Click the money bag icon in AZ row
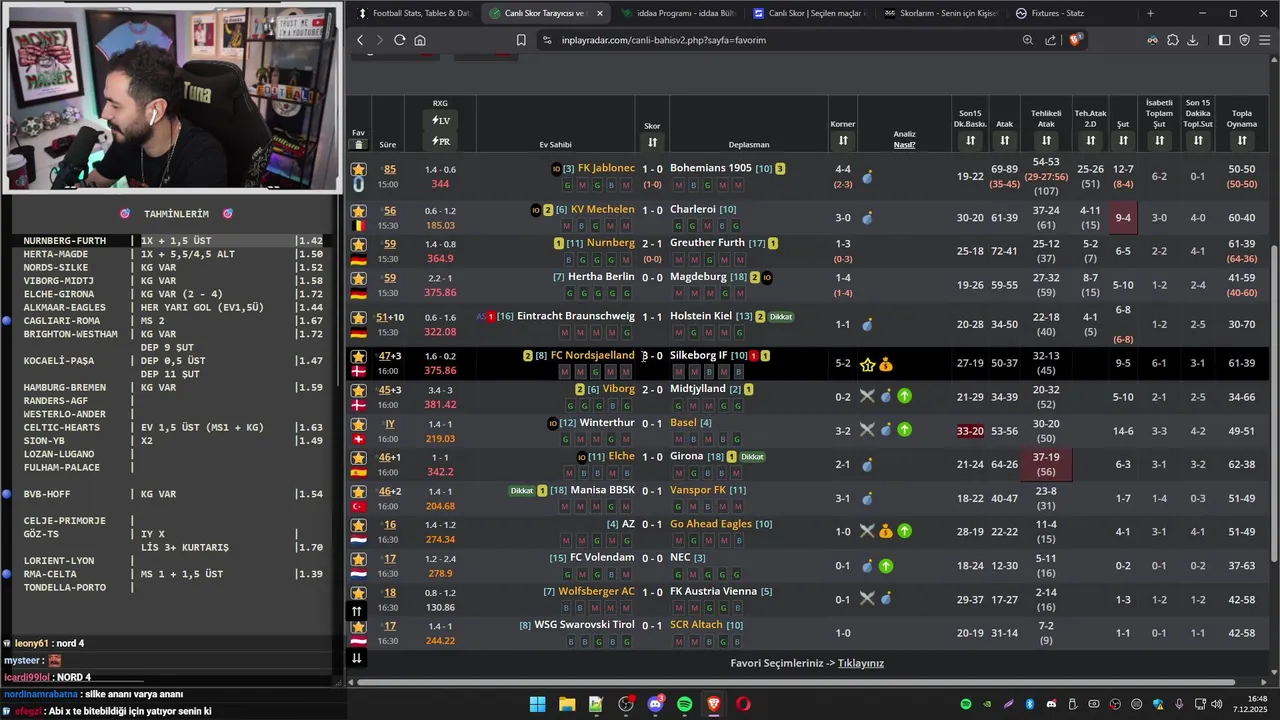This screenshot has height=720, width=1280. (886, 531)
